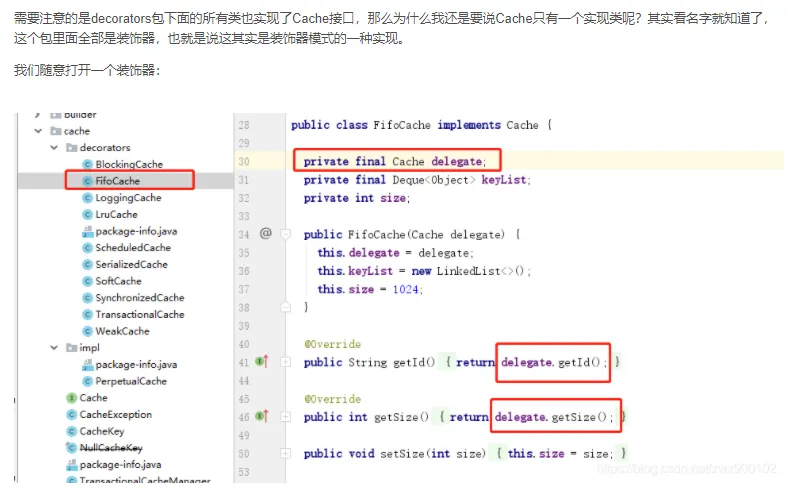This screenshot has width=798, height=504.
Task: Click the class icon beside SoftCache
Action: pyautogui.click(x=88, y=281)
